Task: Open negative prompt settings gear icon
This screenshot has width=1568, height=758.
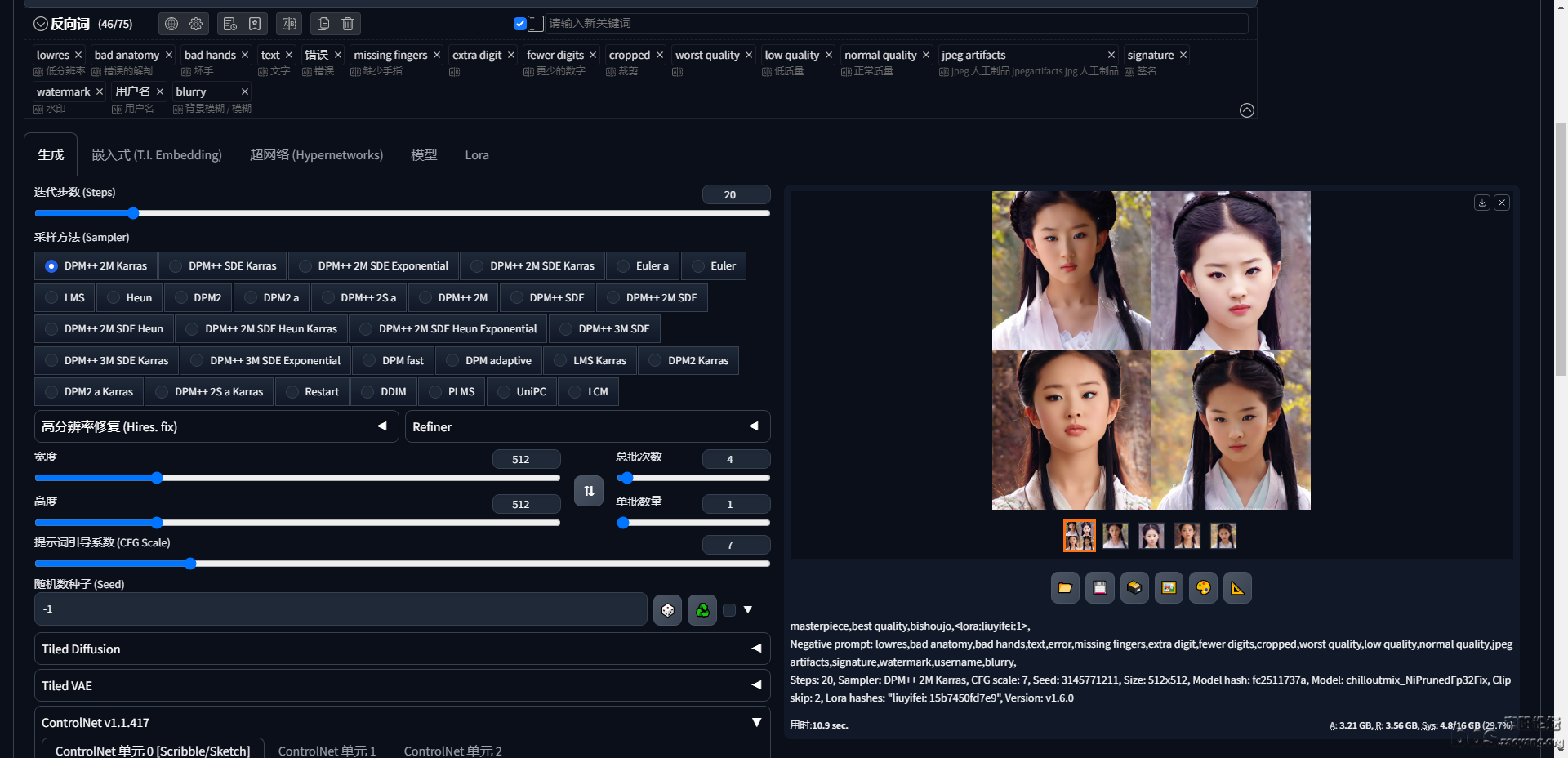Action: [x=196, y=24]
